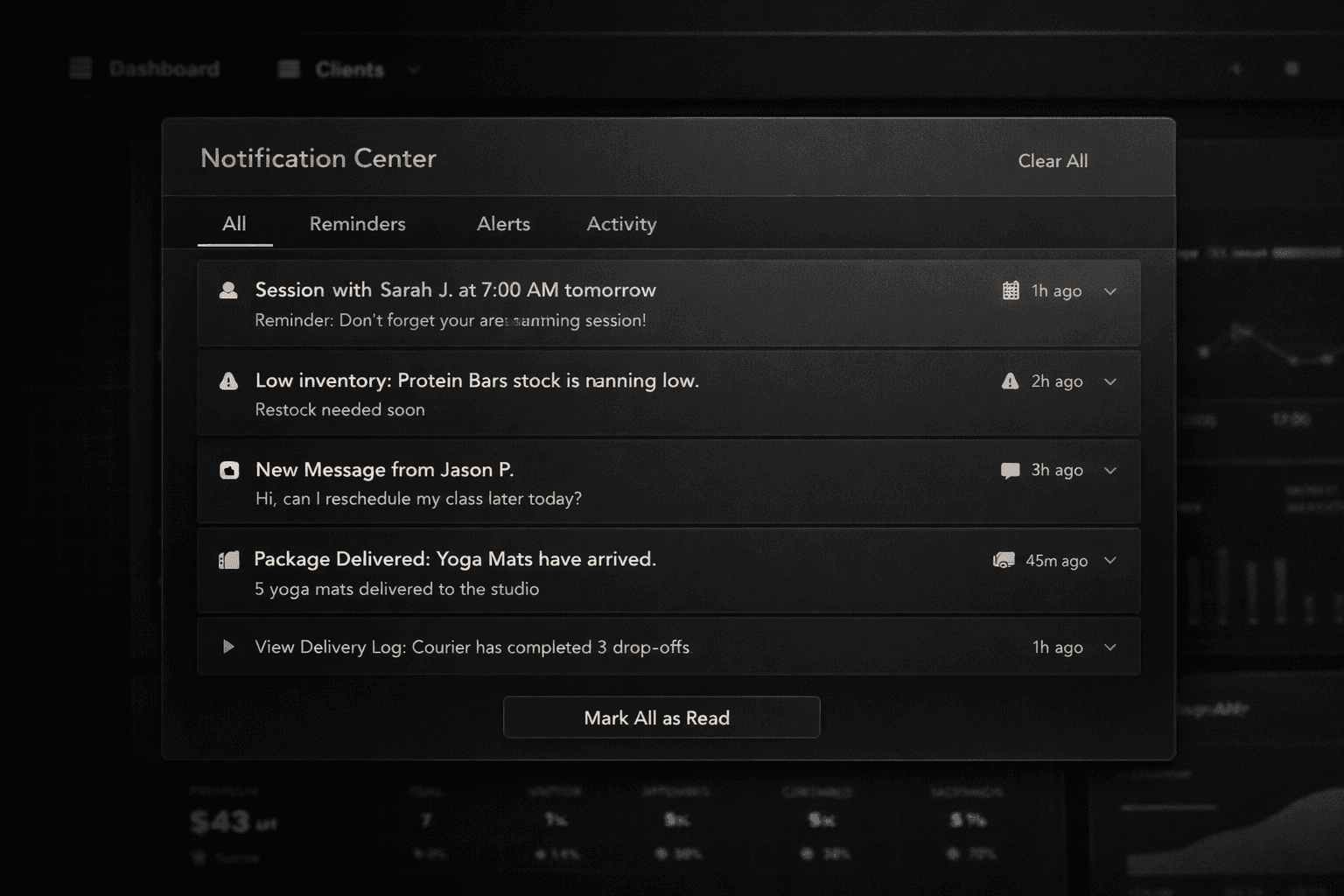Click the Mark All as Read button
The image size is (1344, 896).
(x=661, y=717)
